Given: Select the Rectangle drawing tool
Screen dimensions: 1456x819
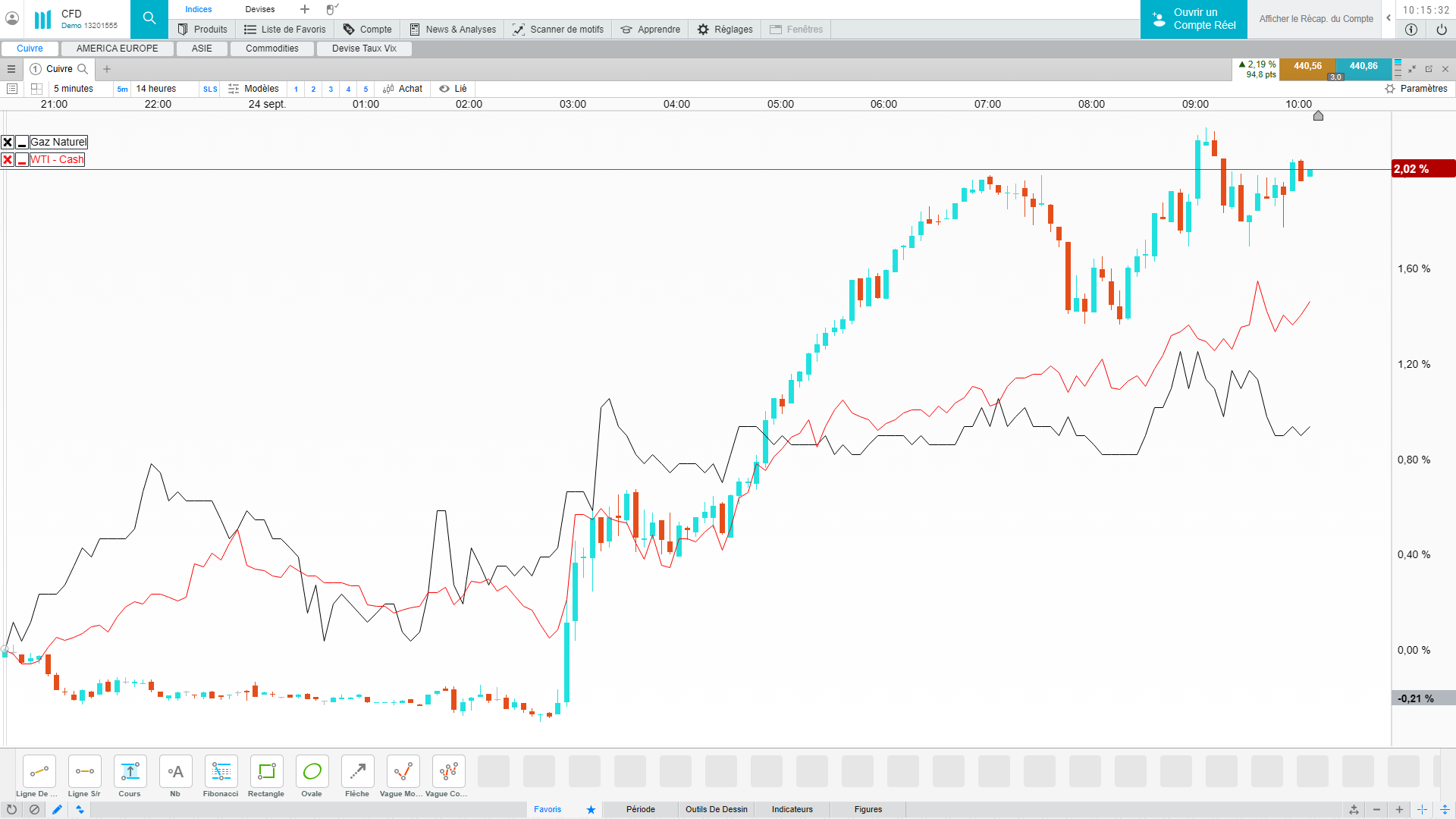Looking at the screenshot, I should [266, 772].
